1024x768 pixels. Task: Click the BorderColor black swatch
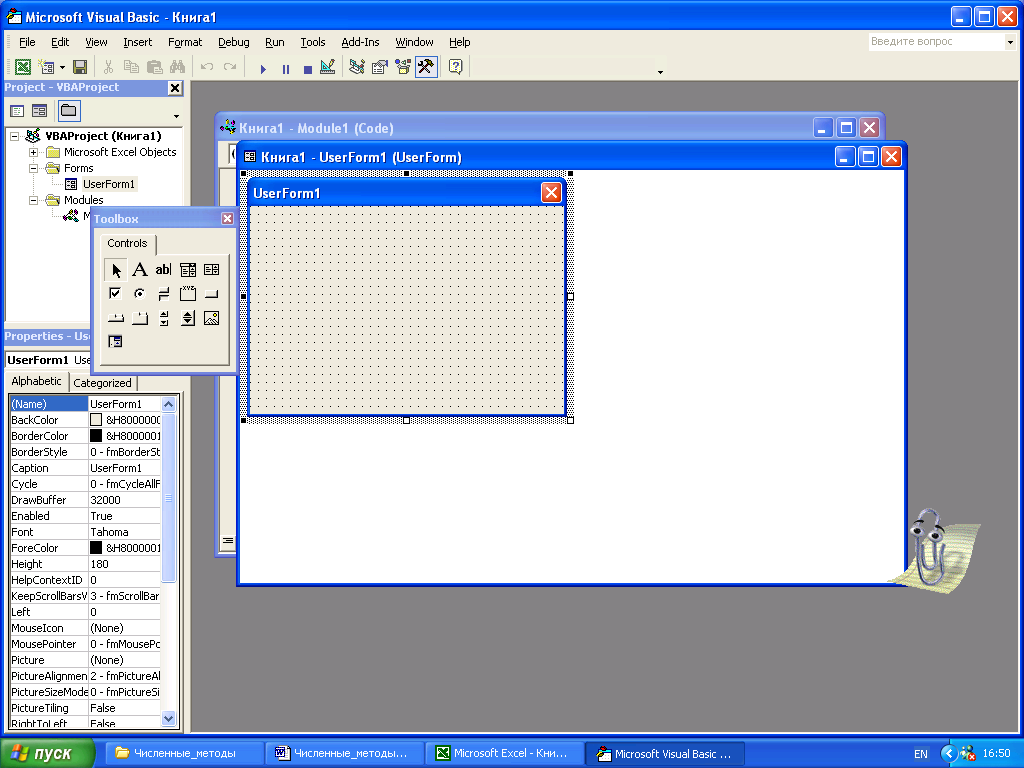tap(96, 436)
